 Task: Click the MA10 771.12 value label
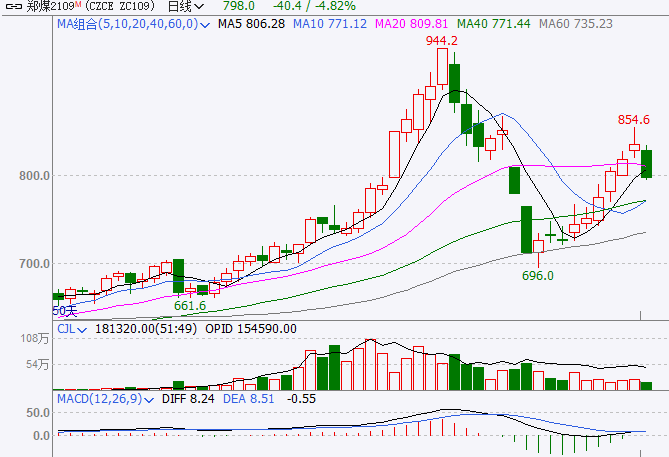(329, 24)
